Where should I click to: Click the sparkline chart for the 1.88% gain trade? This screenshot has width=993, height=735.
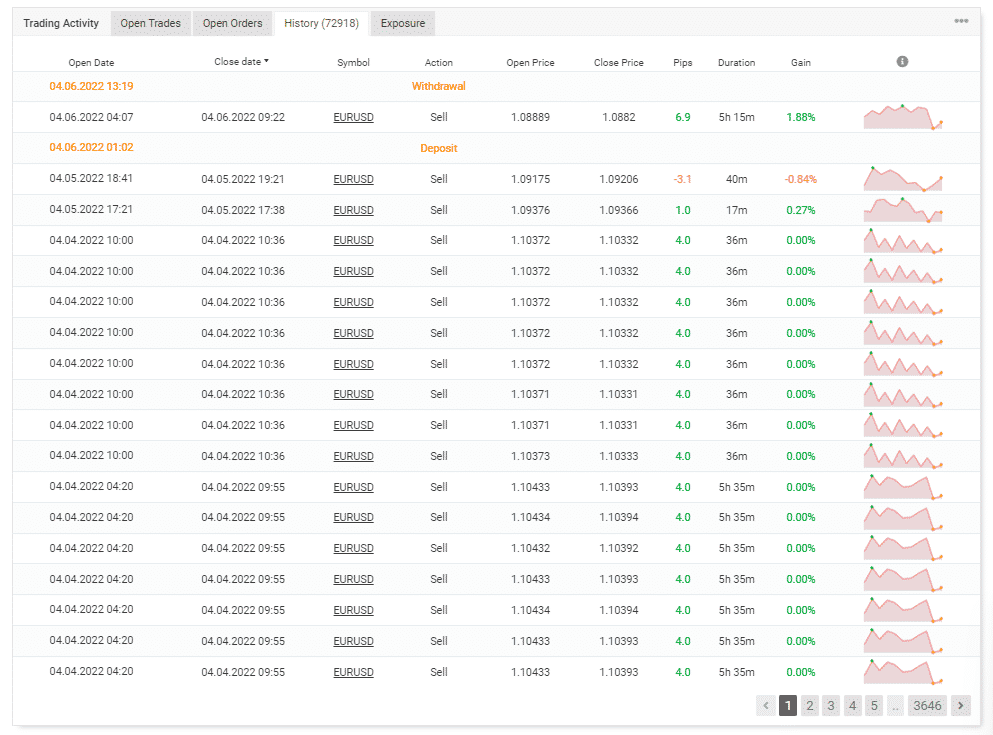pyautogui.click(x=903, y=117)
